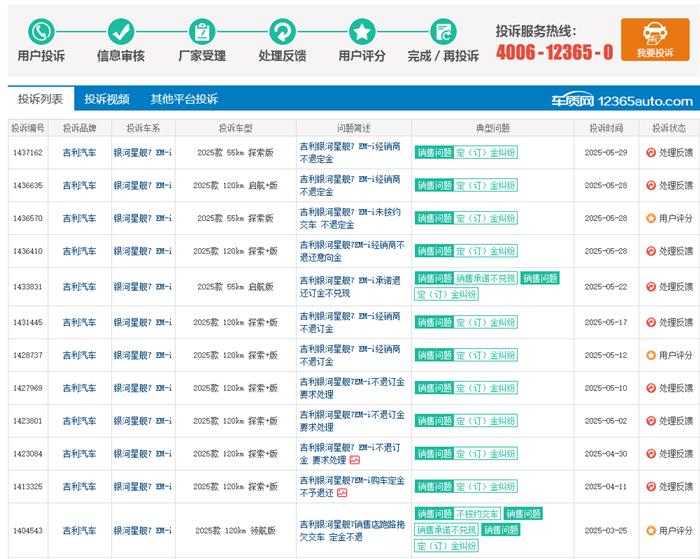The image size is (700, 559).
Task: Click the 投诉车型 column header
Action: point(235,129)
